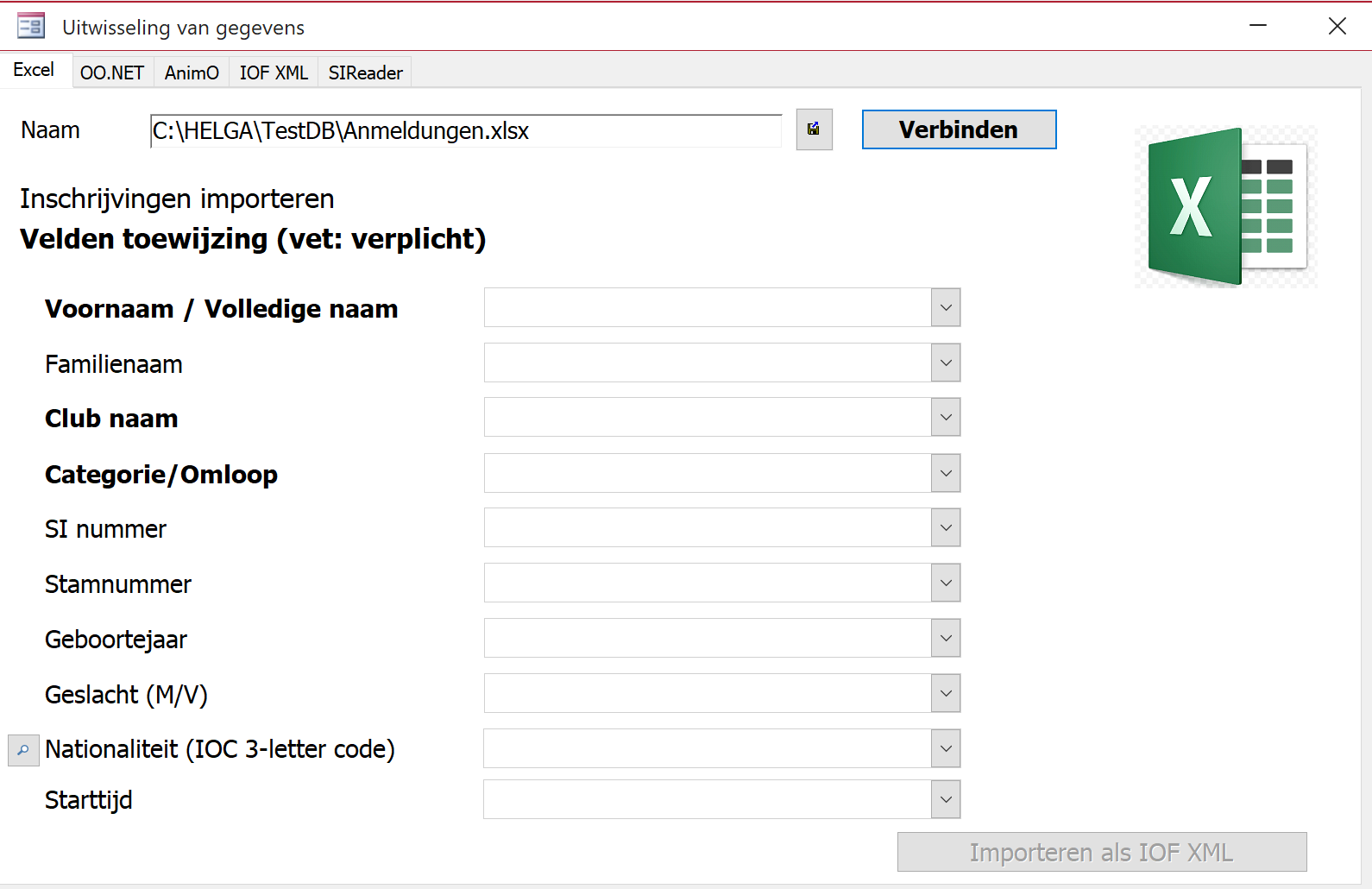Click into the Naam file path field

[466, 131]
